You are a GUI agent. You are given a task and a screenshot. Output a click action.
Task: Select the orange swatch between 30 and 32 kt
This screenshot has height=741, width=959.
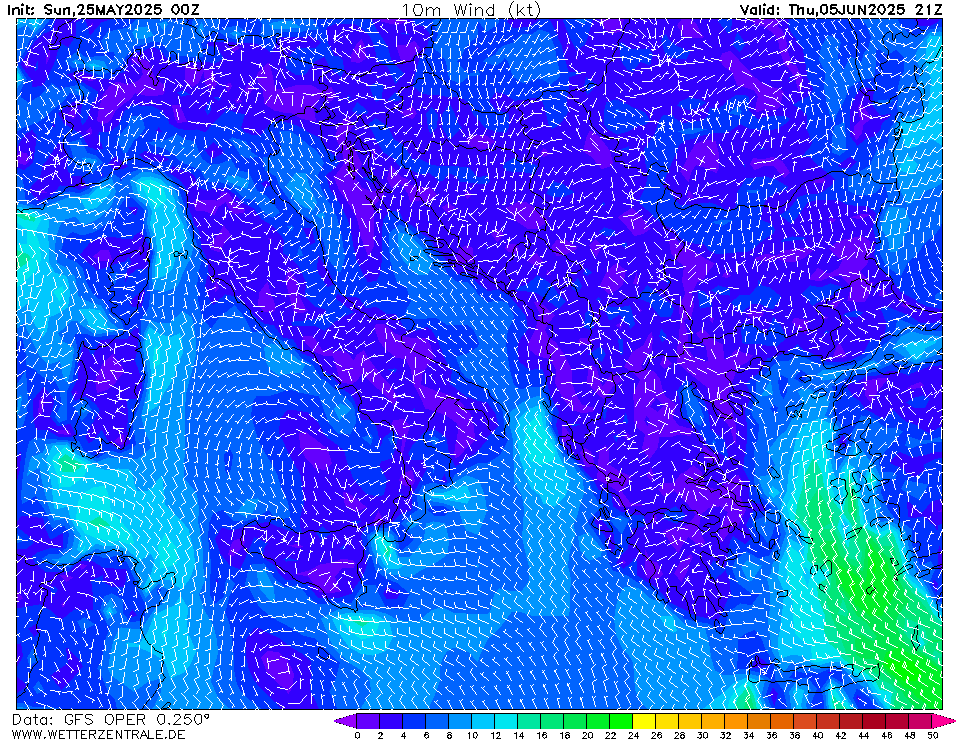click(714, 721)
